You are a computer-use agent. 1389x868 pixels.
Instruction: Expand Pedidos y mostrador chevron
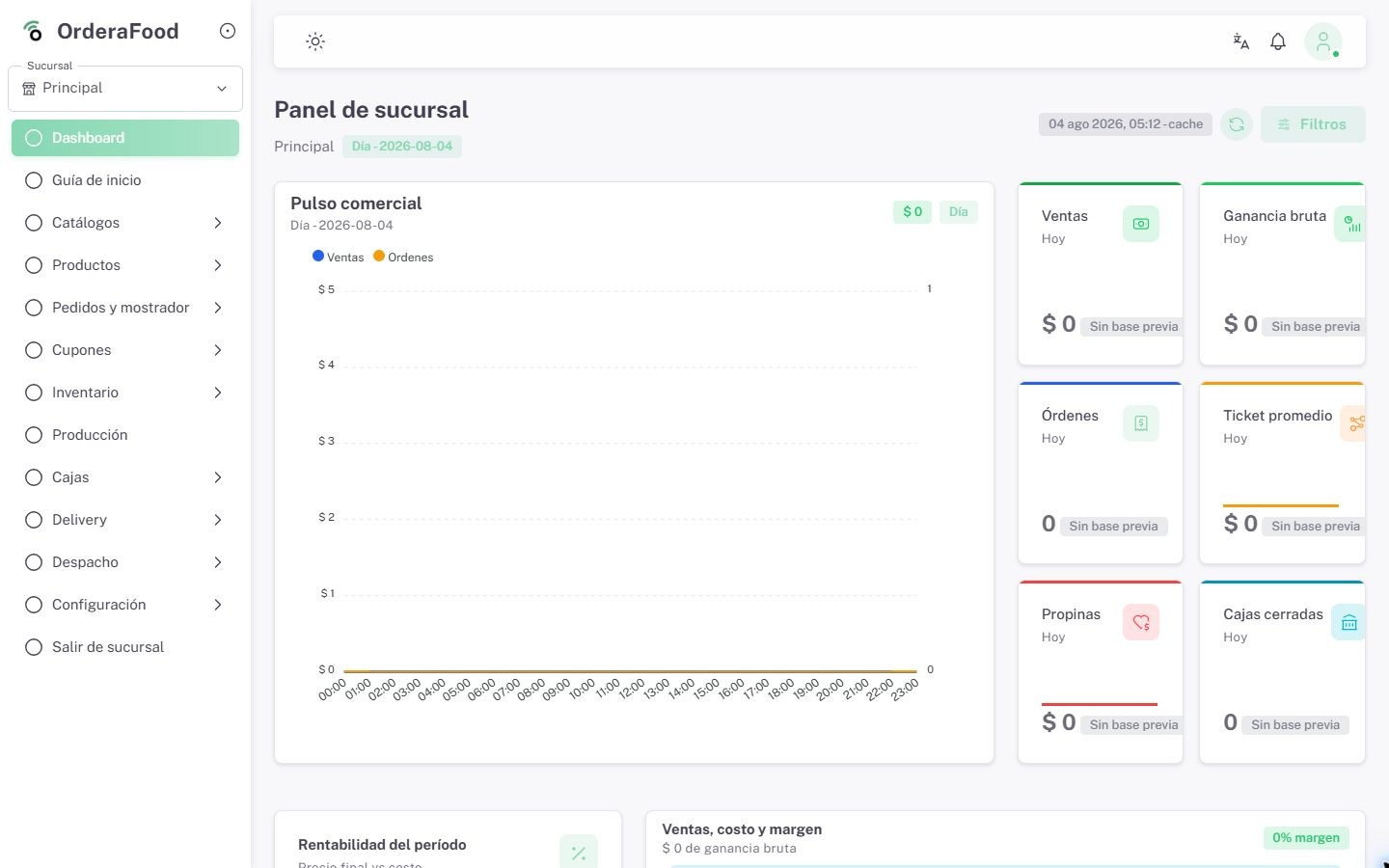218,308
